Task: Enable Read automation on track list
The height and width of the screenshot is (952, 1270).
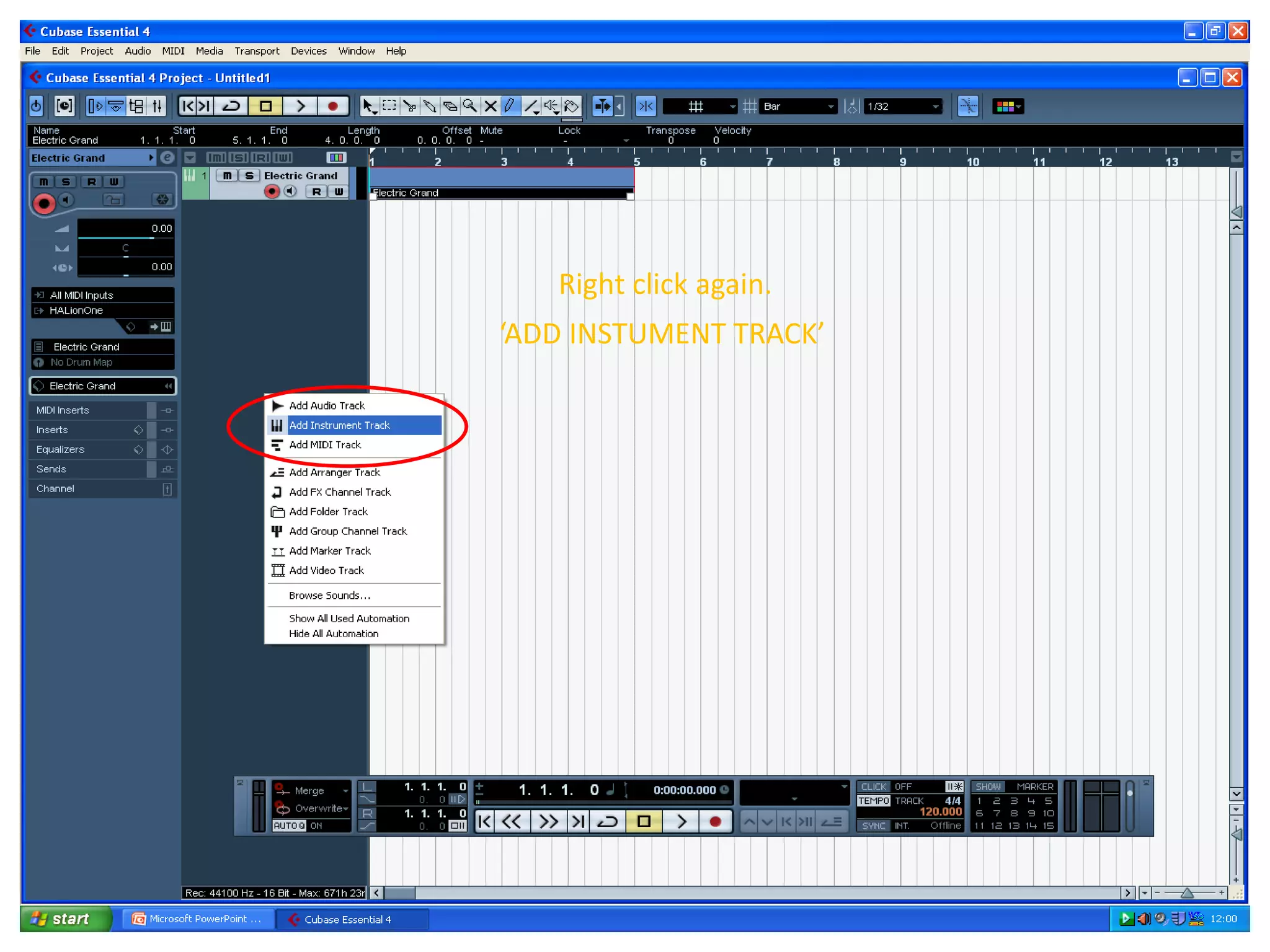Action: (317, 192)
